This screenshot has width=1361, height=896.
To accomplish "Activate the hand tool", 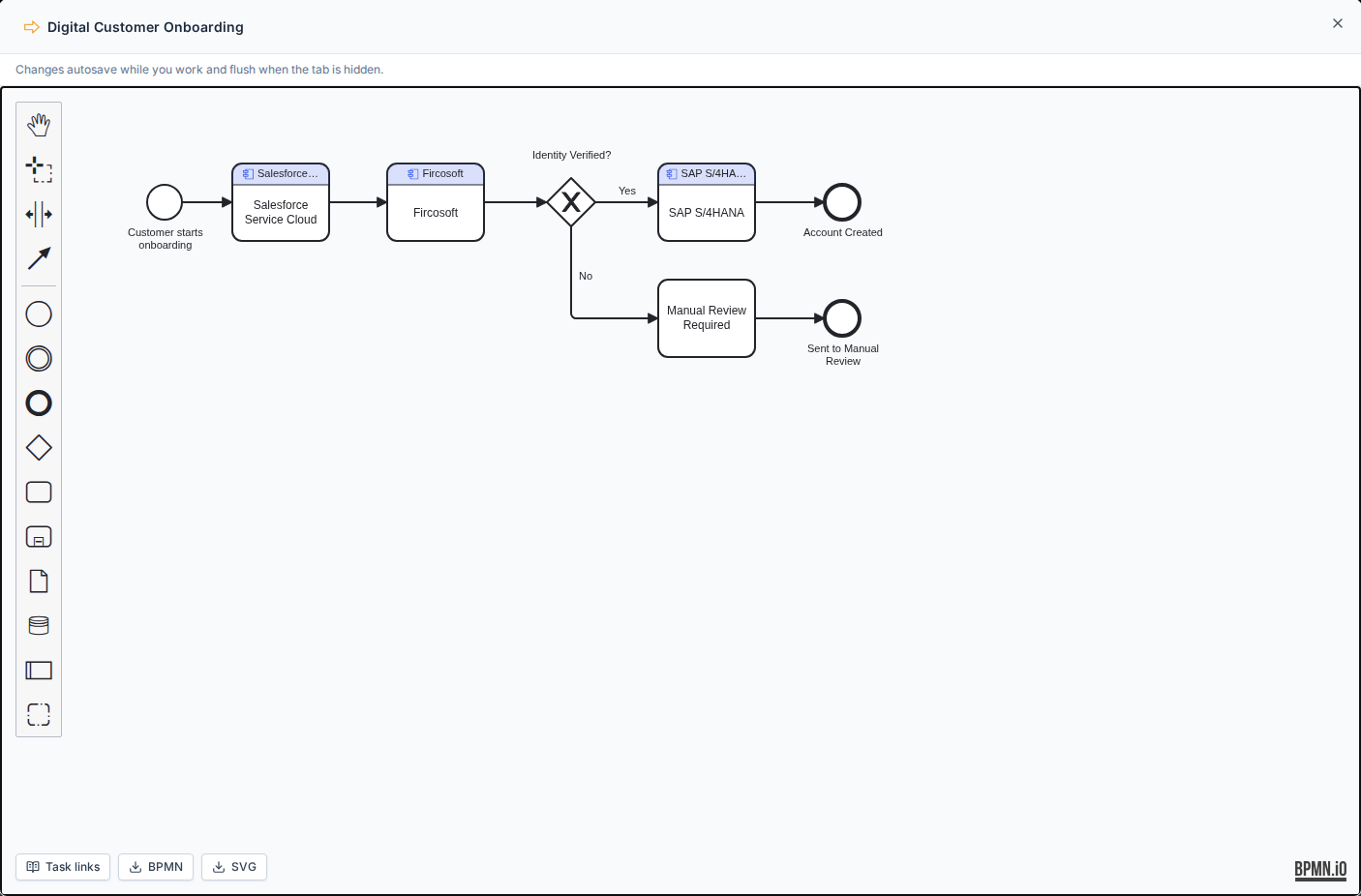I will click(39, 125).
